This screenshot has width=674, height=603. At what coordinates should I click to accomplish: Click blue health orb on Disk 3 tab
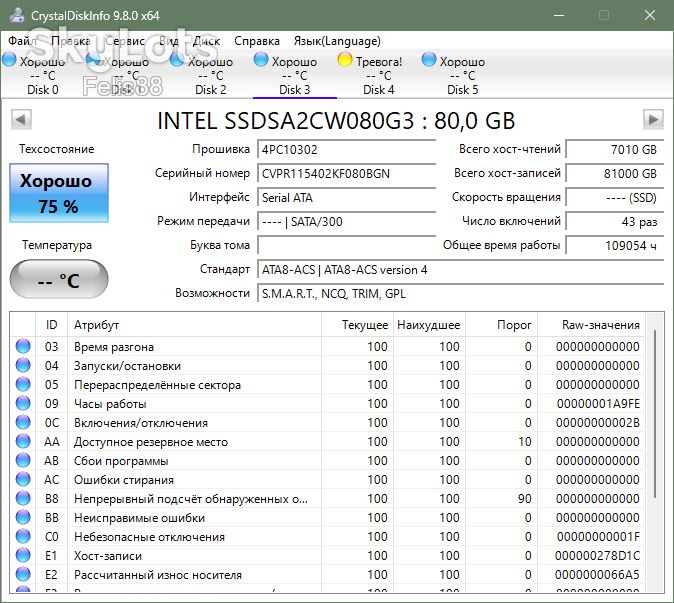[x=261, y=60]
